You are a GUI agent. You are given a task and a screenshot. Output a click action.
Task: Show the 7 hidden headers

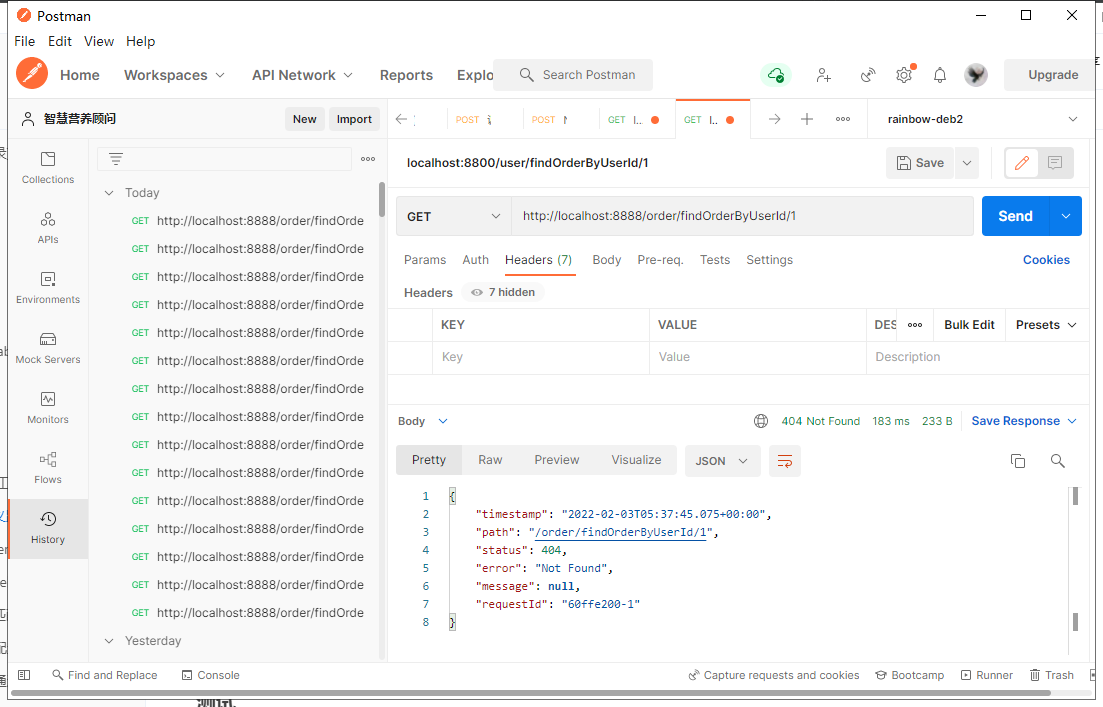tap(503, 292)
